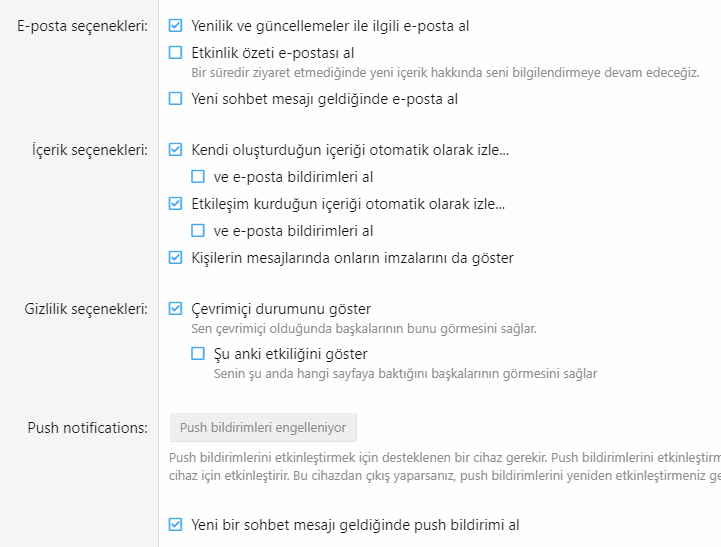
Task: Click the Push notifications section label
Action: point(88,428)
